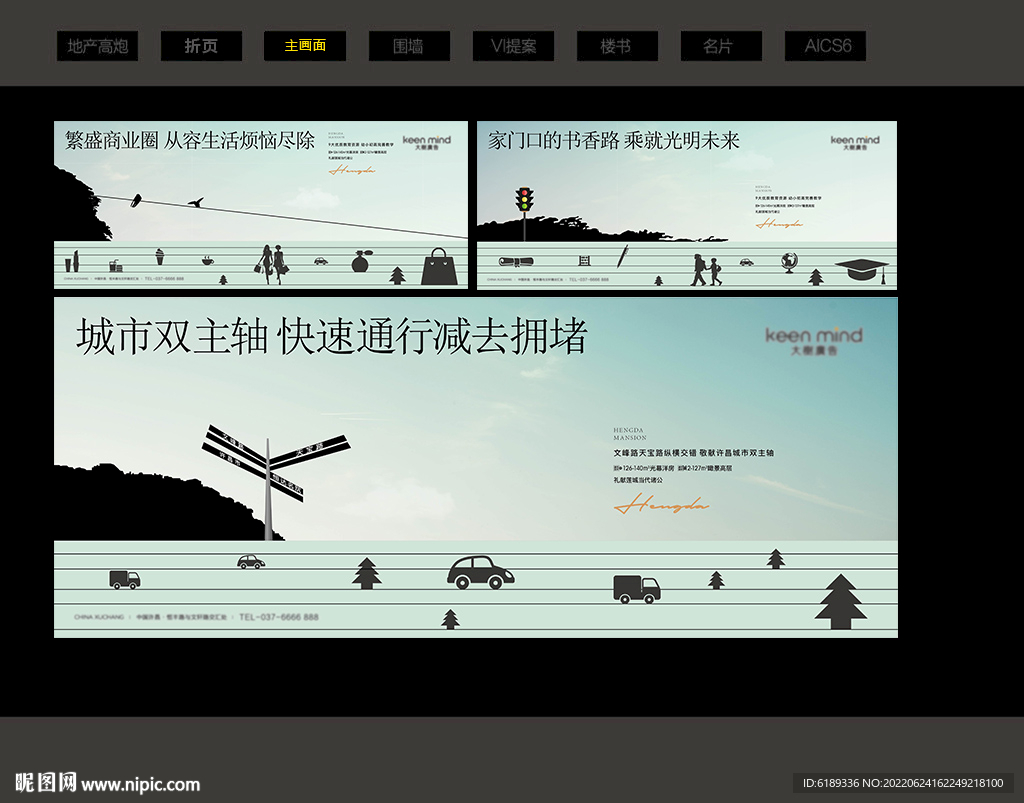Viewport: 1024px width, 803px height.
Task: Switch to the 折页 tab
Action: tap(201, 46)
